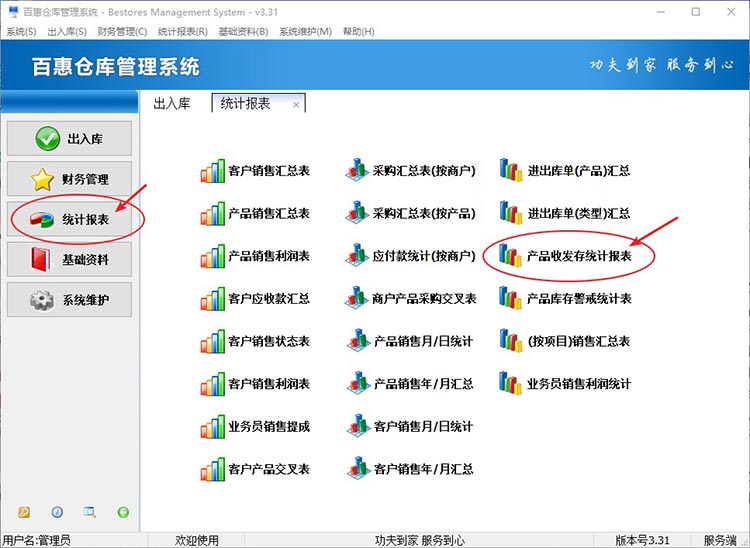The height and width of the screenshot is (548, 750).
Task: Maximize the Bestores Management System window
Action: 696,12
